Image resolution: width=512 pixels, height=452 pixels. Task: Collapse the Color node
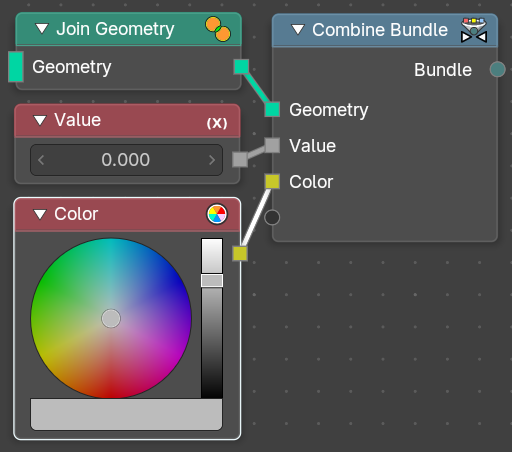(40, 214)
